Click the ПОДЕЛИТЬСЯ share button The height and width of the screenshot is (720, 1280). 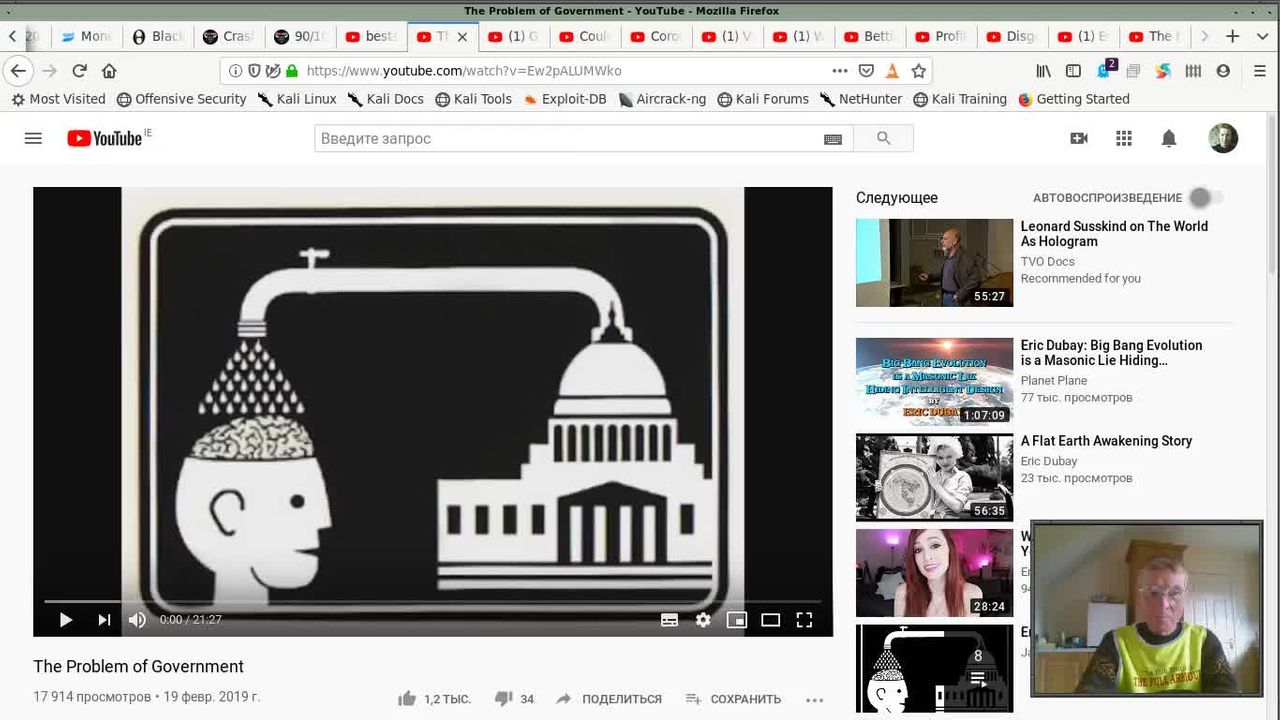coord(609,699)
